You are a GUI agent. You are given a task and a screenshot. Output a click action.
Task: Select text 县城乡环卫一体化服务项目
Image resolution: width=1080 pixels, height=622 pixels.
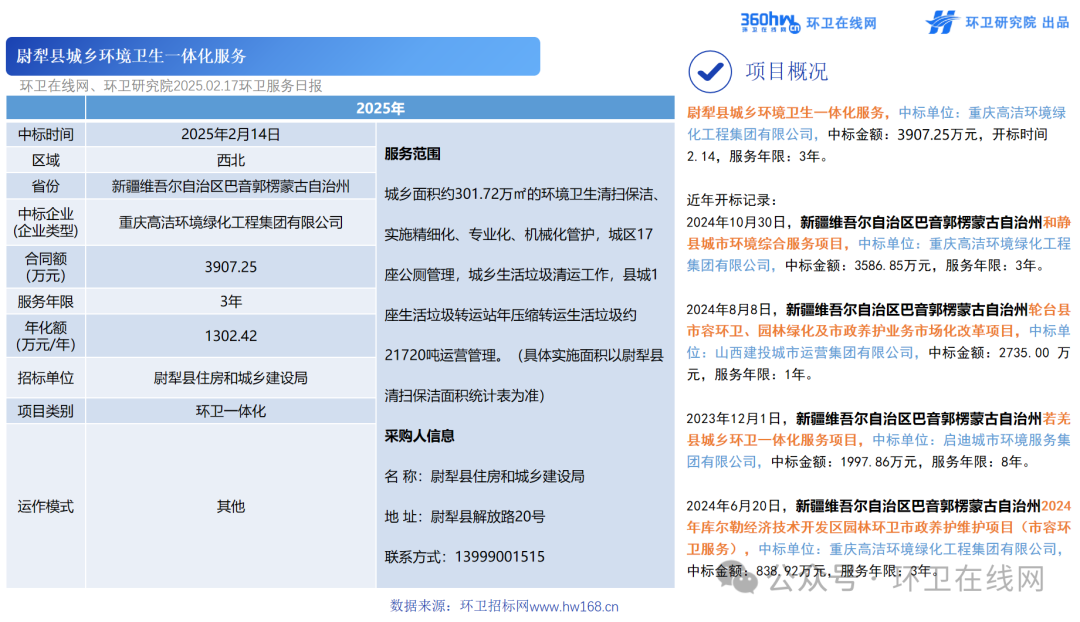pos(771,441)
